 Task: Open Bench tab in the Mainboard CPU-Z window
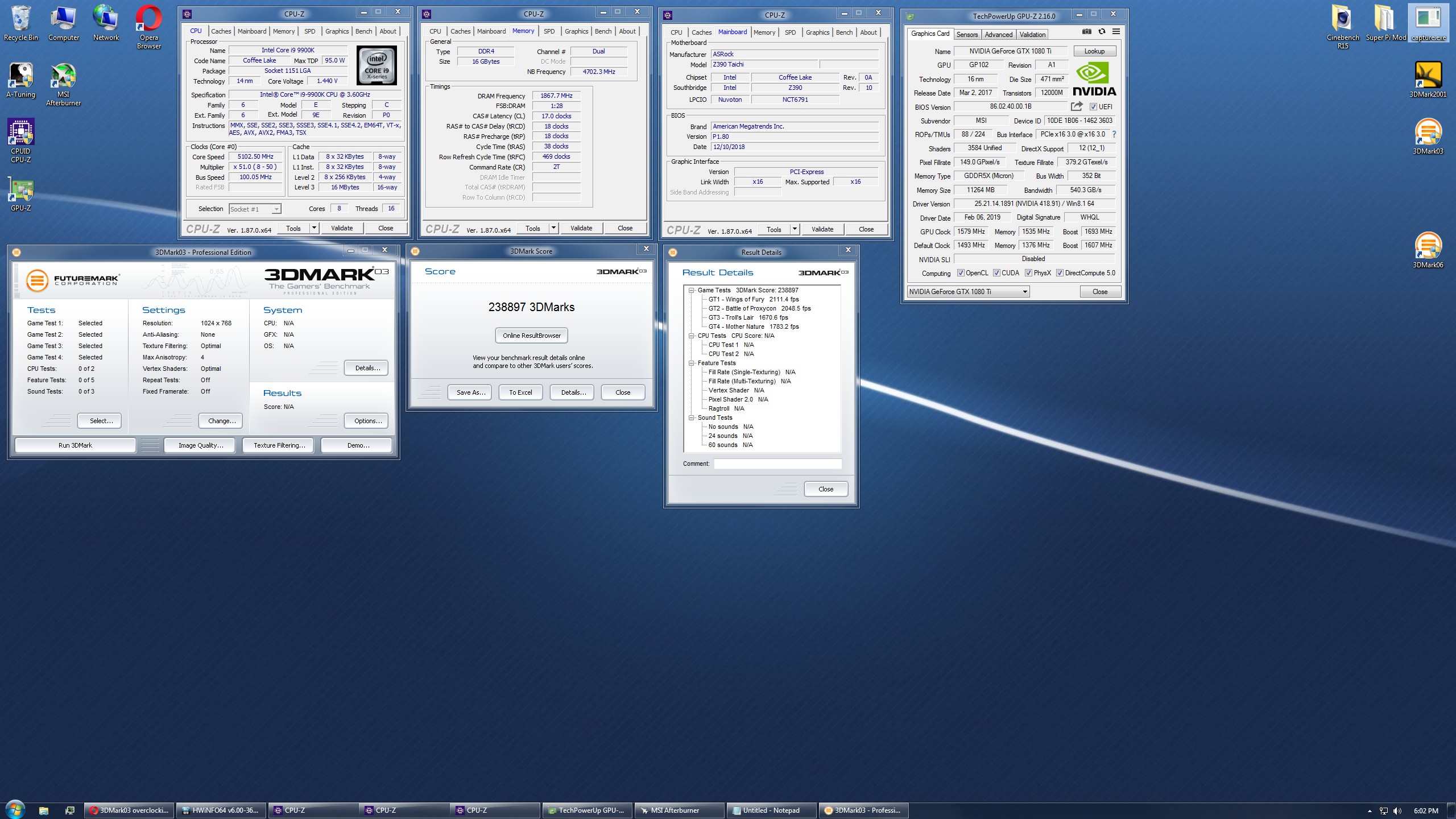[x=844, y=32]
